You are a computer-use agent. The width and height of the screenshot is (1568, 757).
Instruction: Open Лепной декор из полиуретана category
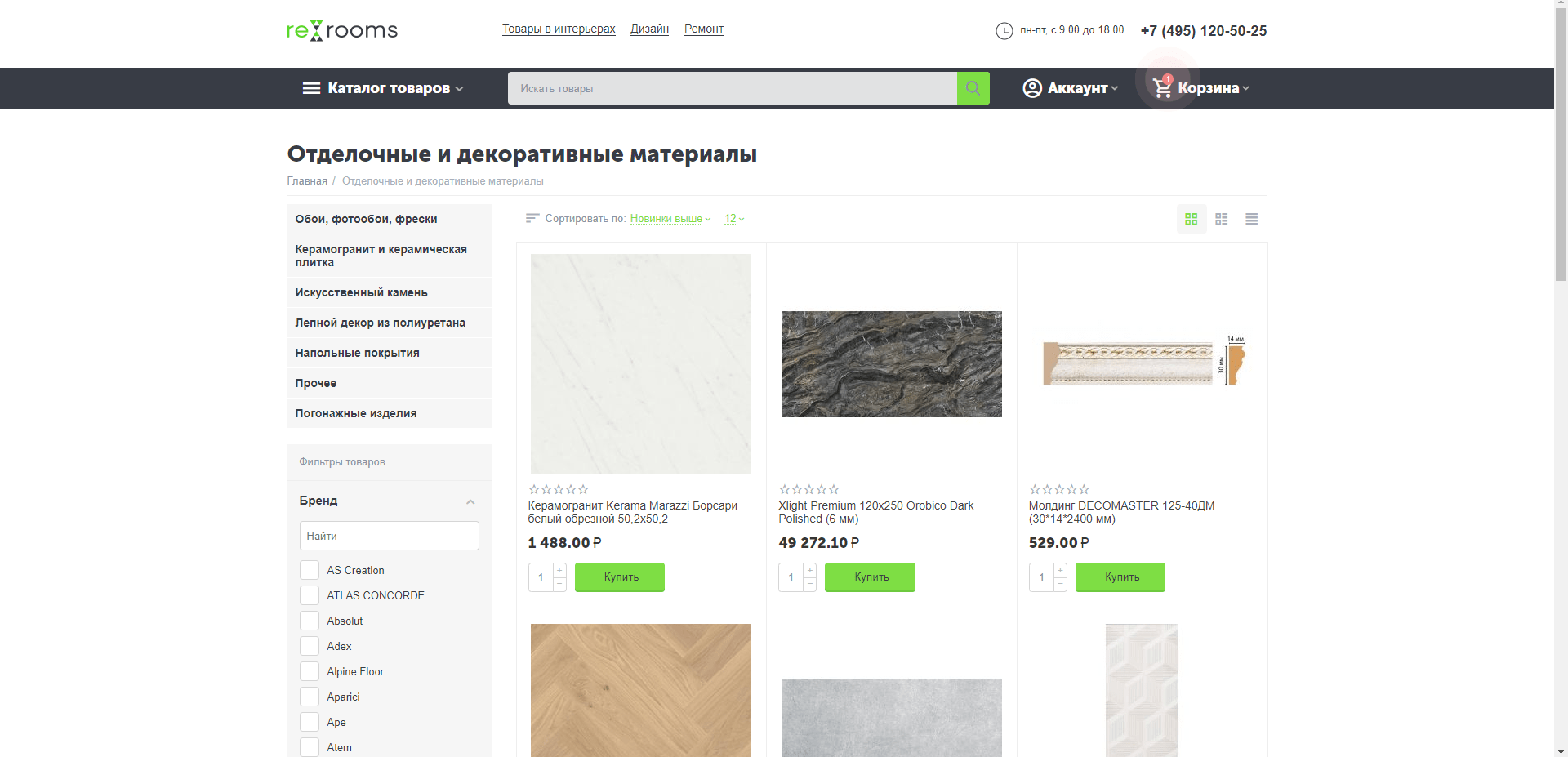(x=390, y=323)
